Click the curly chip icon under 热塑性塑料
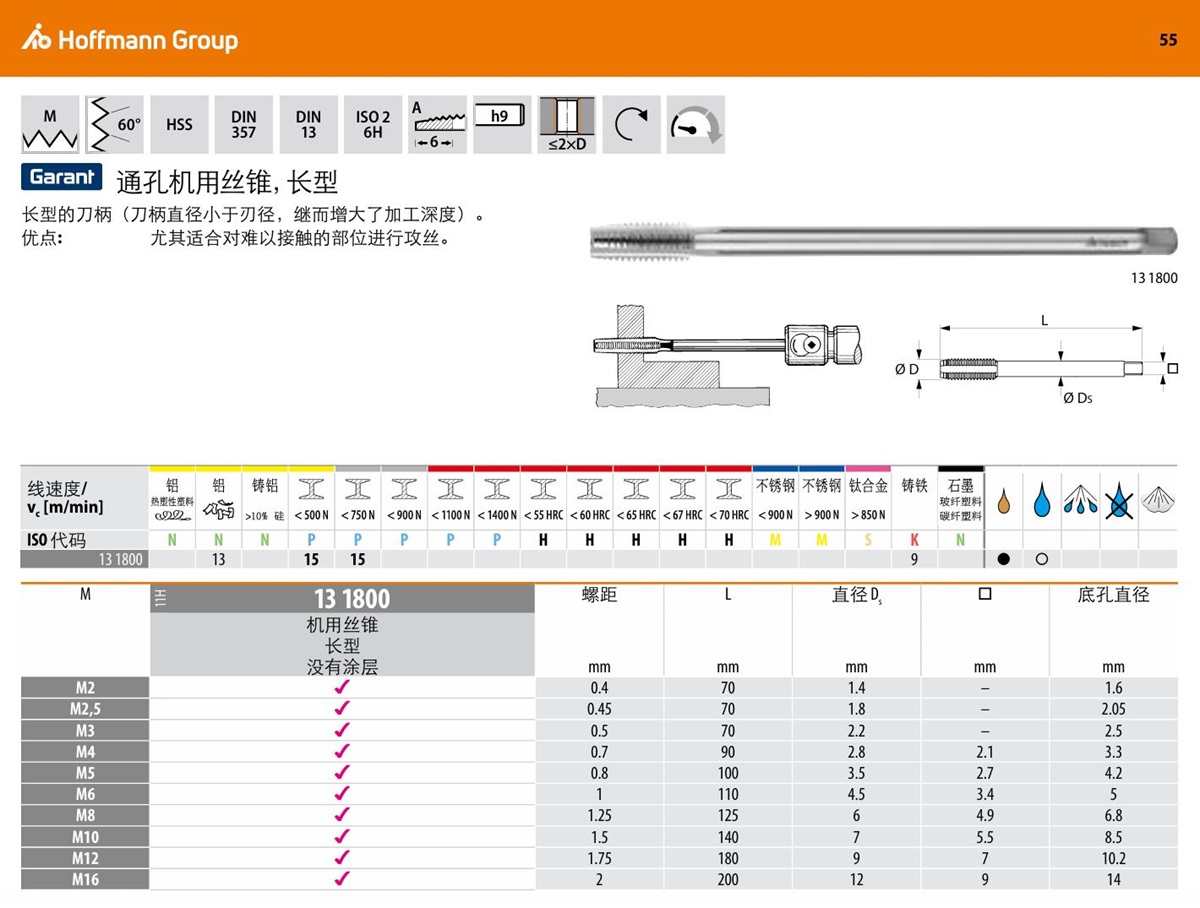 [172, 515]
